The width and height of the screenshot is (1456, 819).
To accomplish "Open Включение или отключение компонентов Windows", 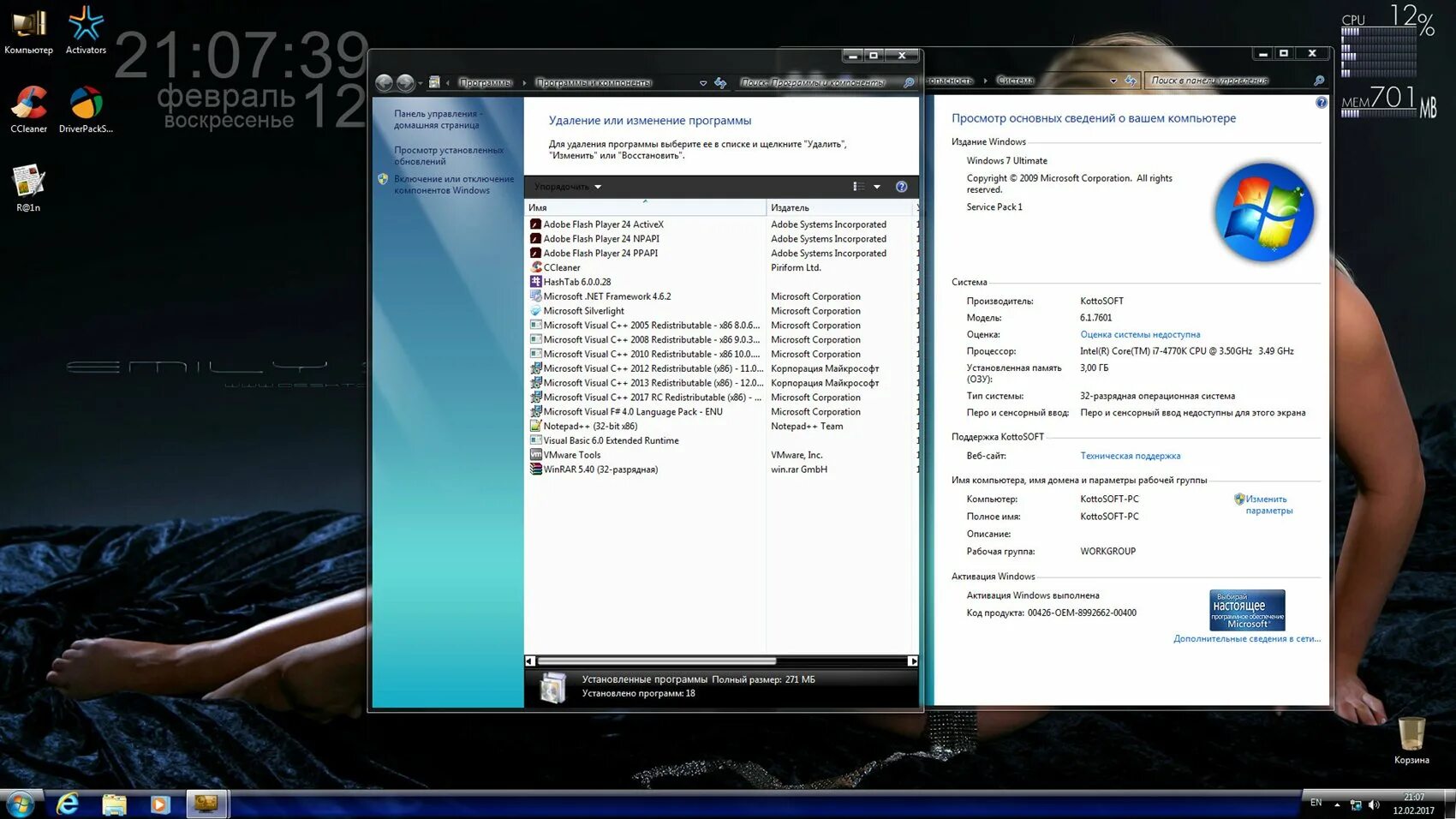I will coord(454,185).
